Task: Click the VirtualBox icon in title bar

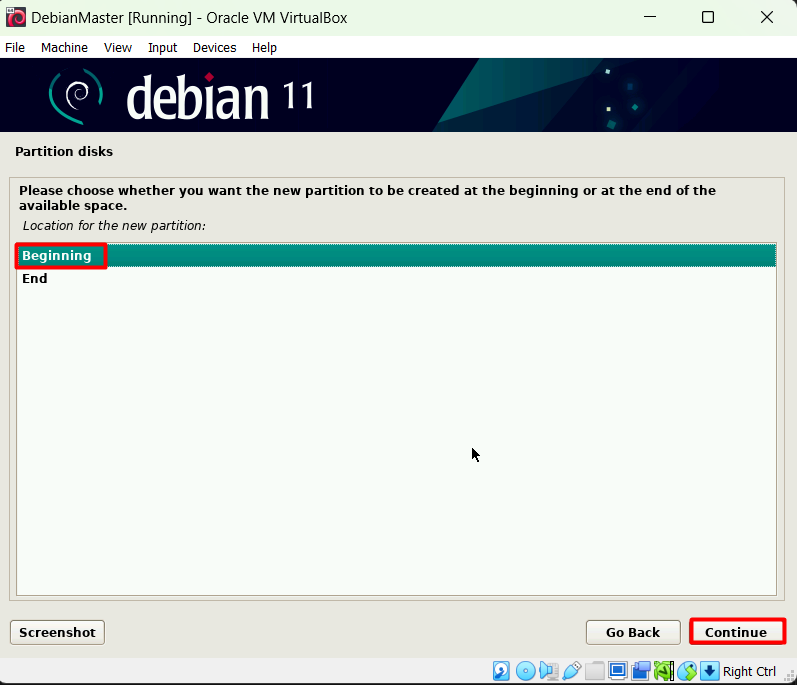Action: 16,17
